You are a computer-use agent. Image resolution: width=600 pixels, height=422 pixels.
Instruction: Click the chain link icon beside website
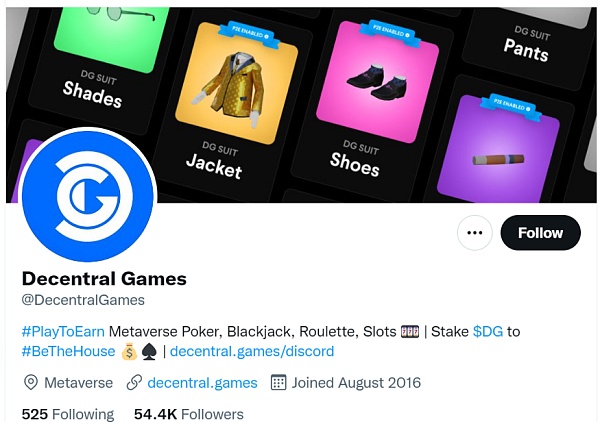[x=134, y=383]
